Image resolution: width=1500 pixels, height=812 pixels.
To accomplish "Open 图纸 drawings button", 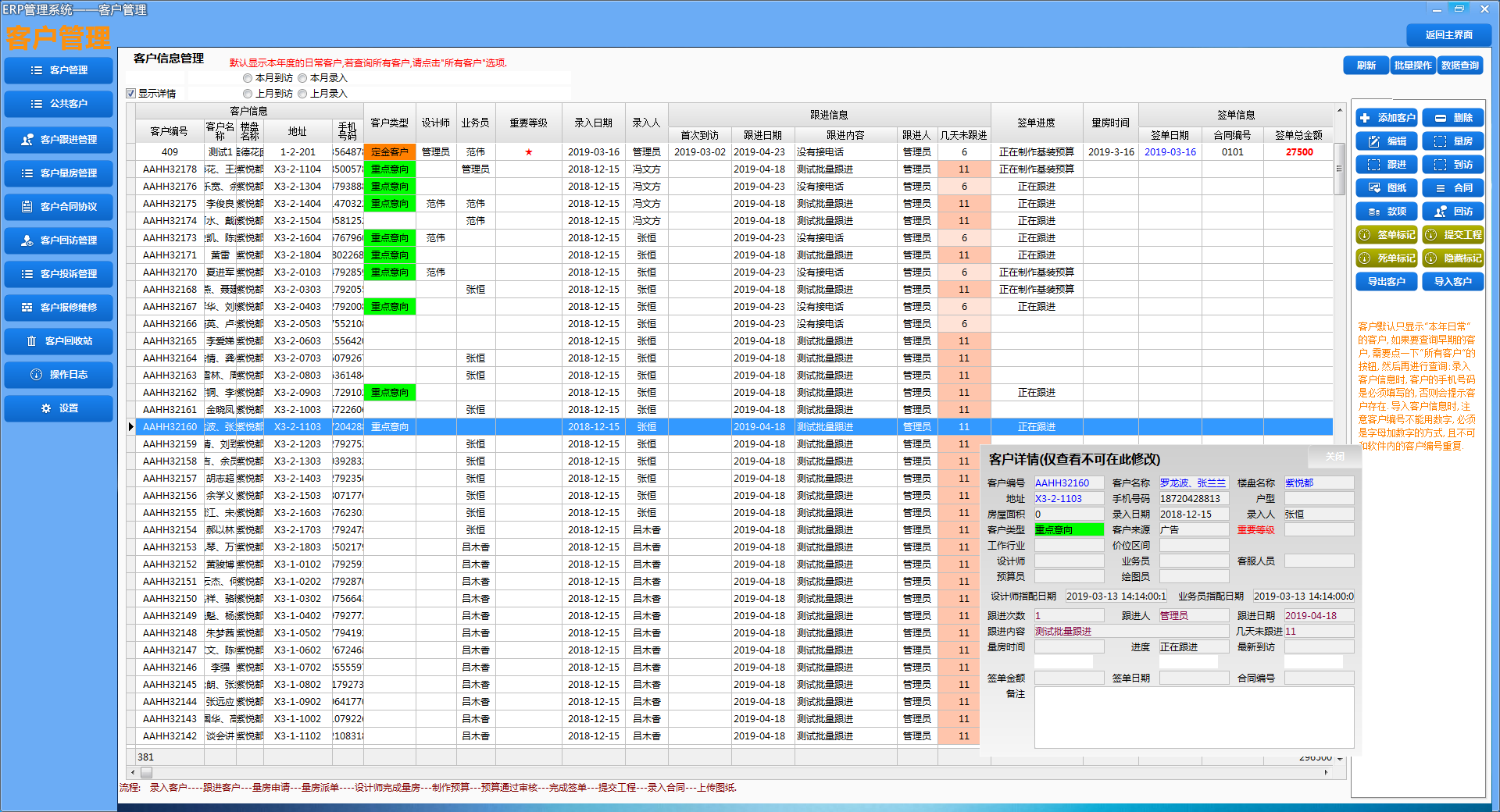I will [1387, 188].
